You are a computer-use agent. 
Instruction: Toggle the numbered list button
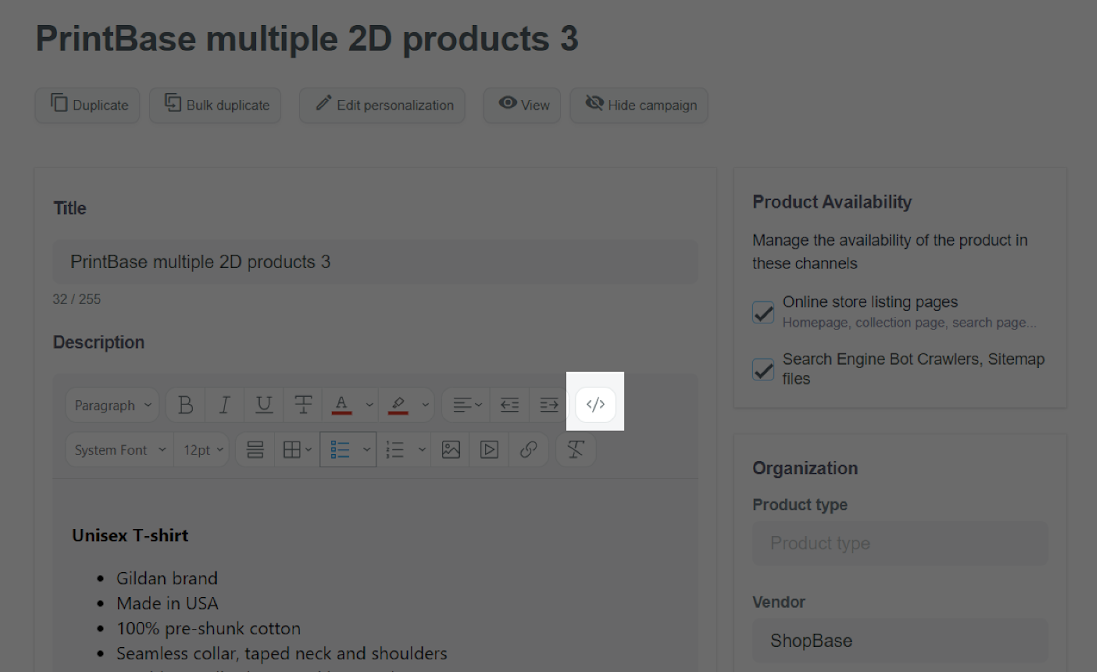395,450
